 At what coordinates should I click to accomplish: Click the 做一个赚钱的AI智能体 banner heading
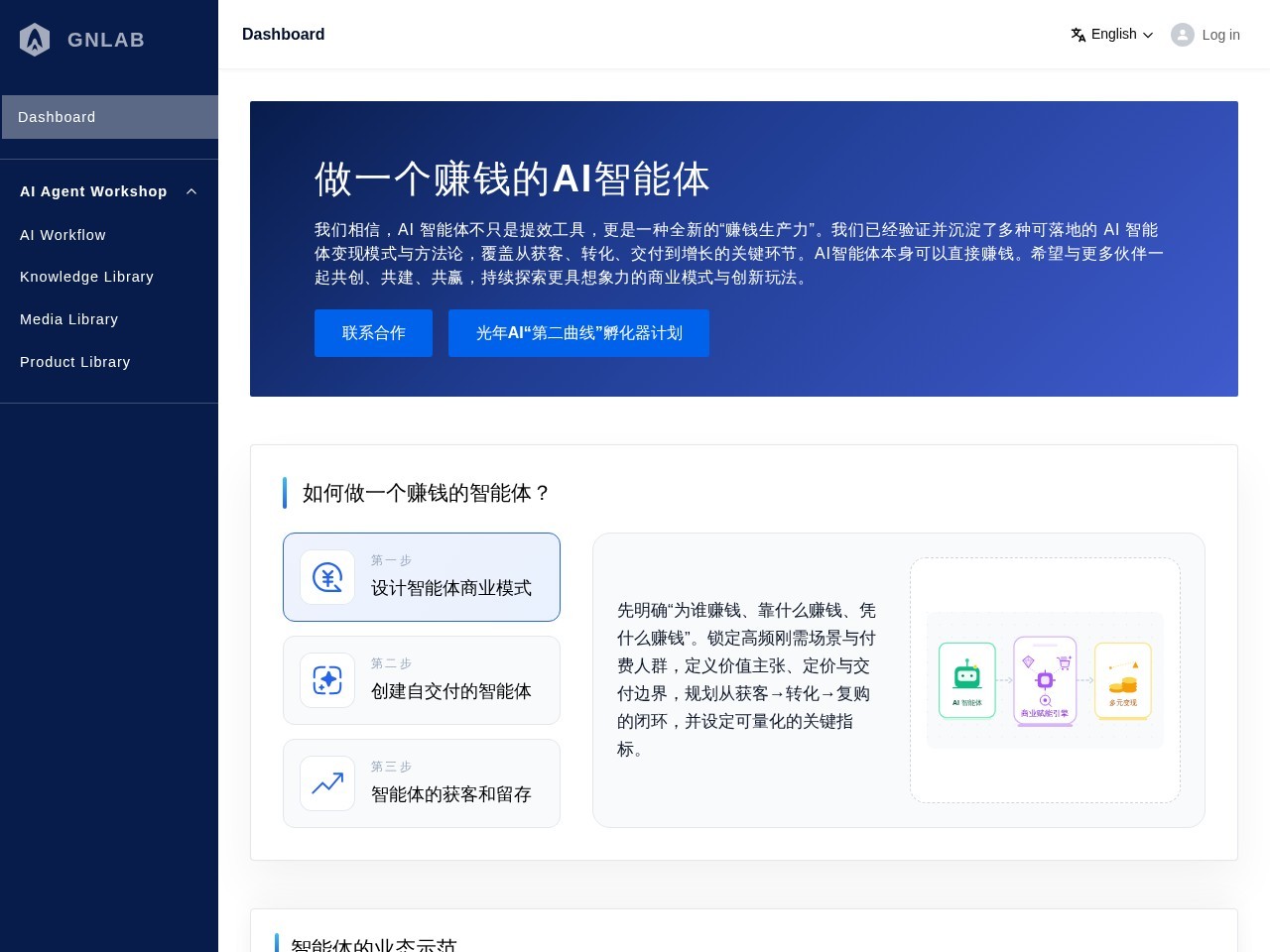pos(512,179)
